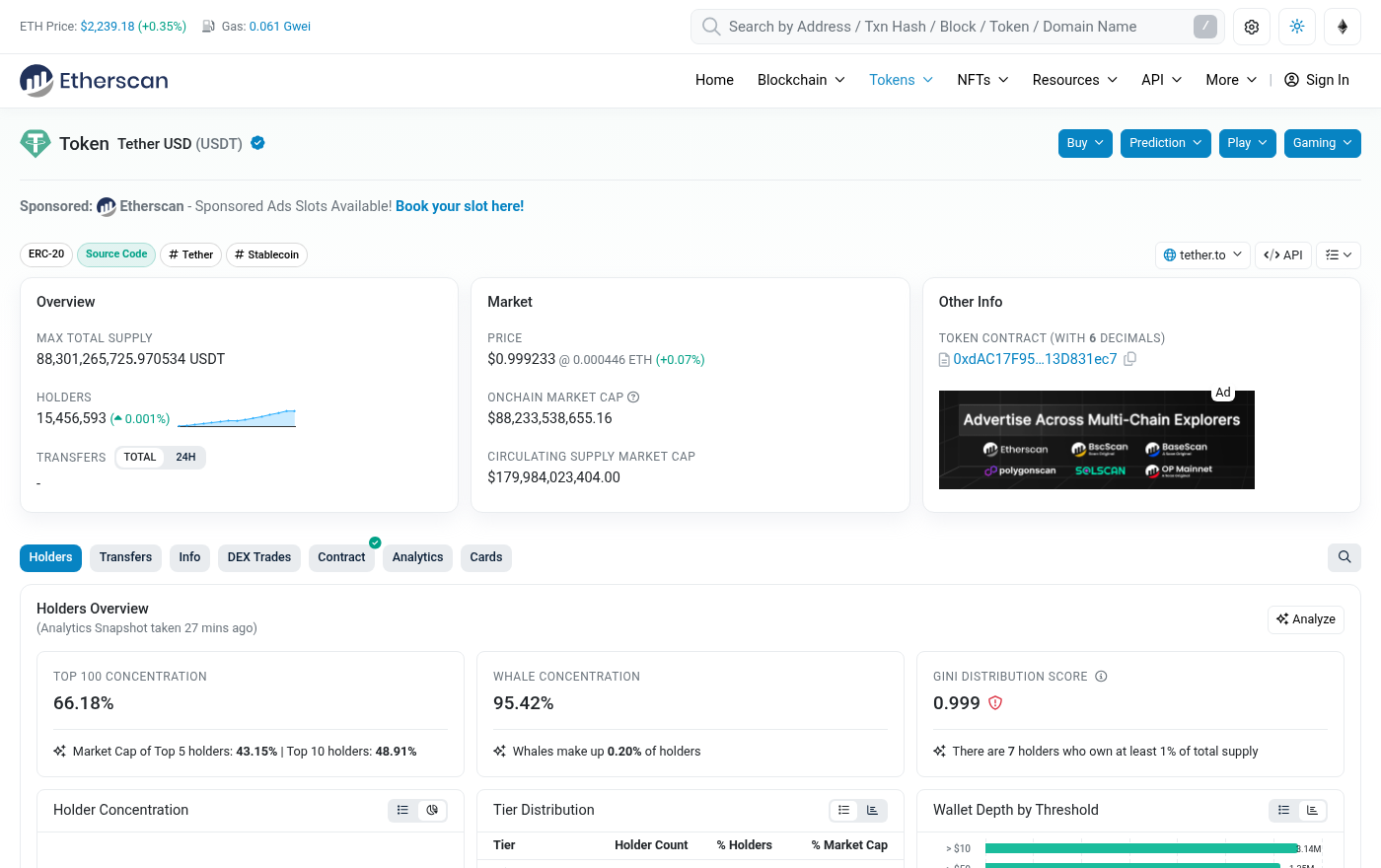
Task: Click the Source Code tag
Action: 116,254
